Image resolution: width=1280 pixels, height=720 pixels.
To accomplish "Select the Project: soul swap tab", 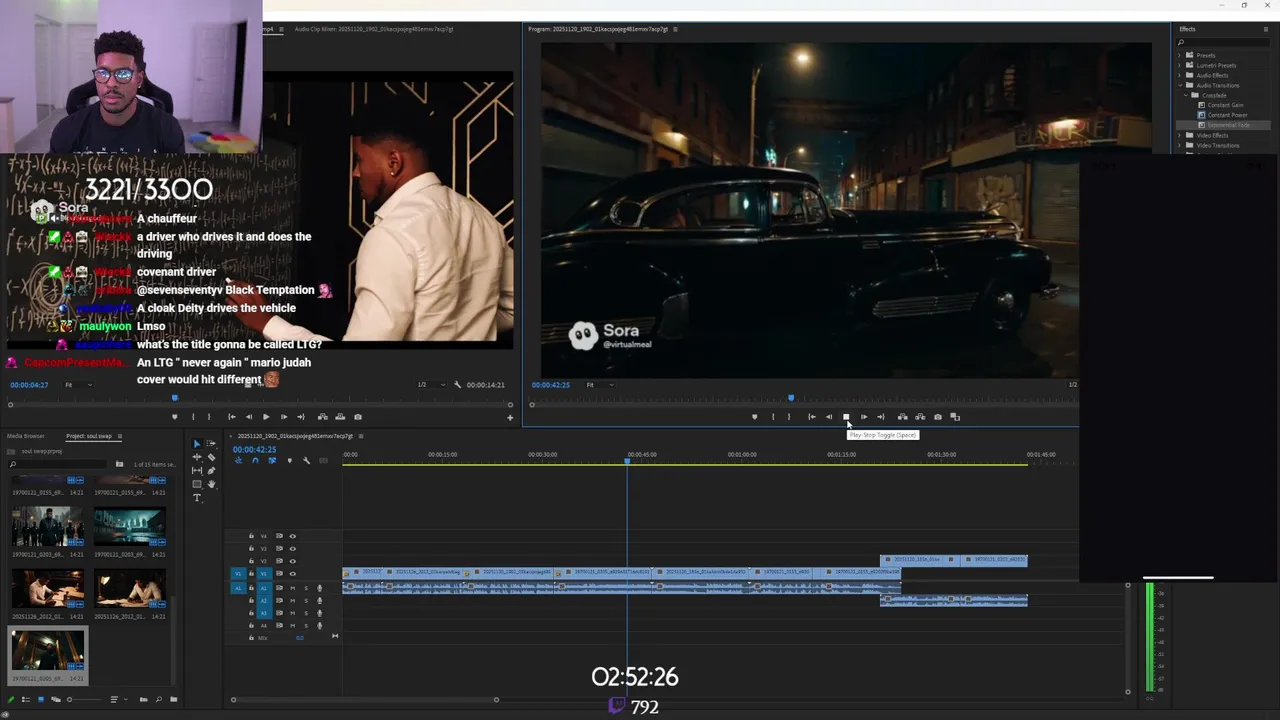I will click(x=89, y=436).
